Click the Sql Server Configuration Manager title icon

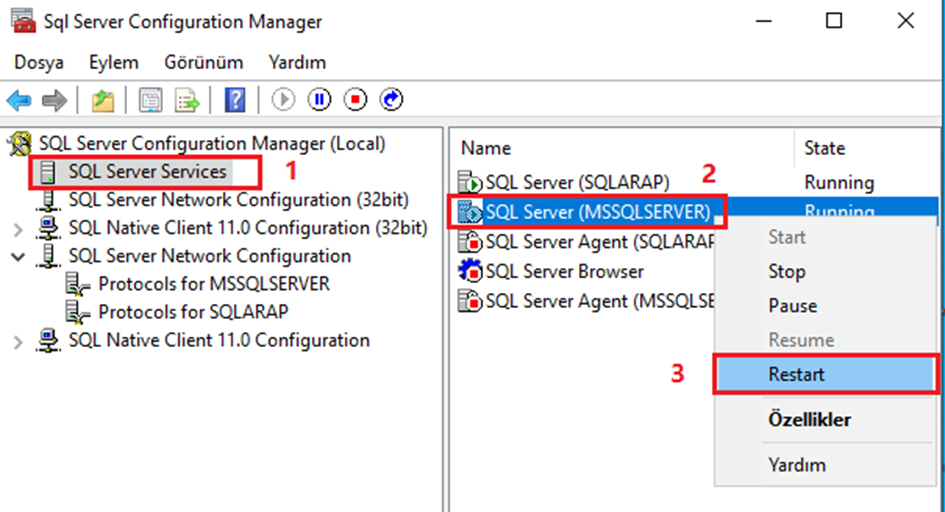pyautogui.click(x=23, y=21)
